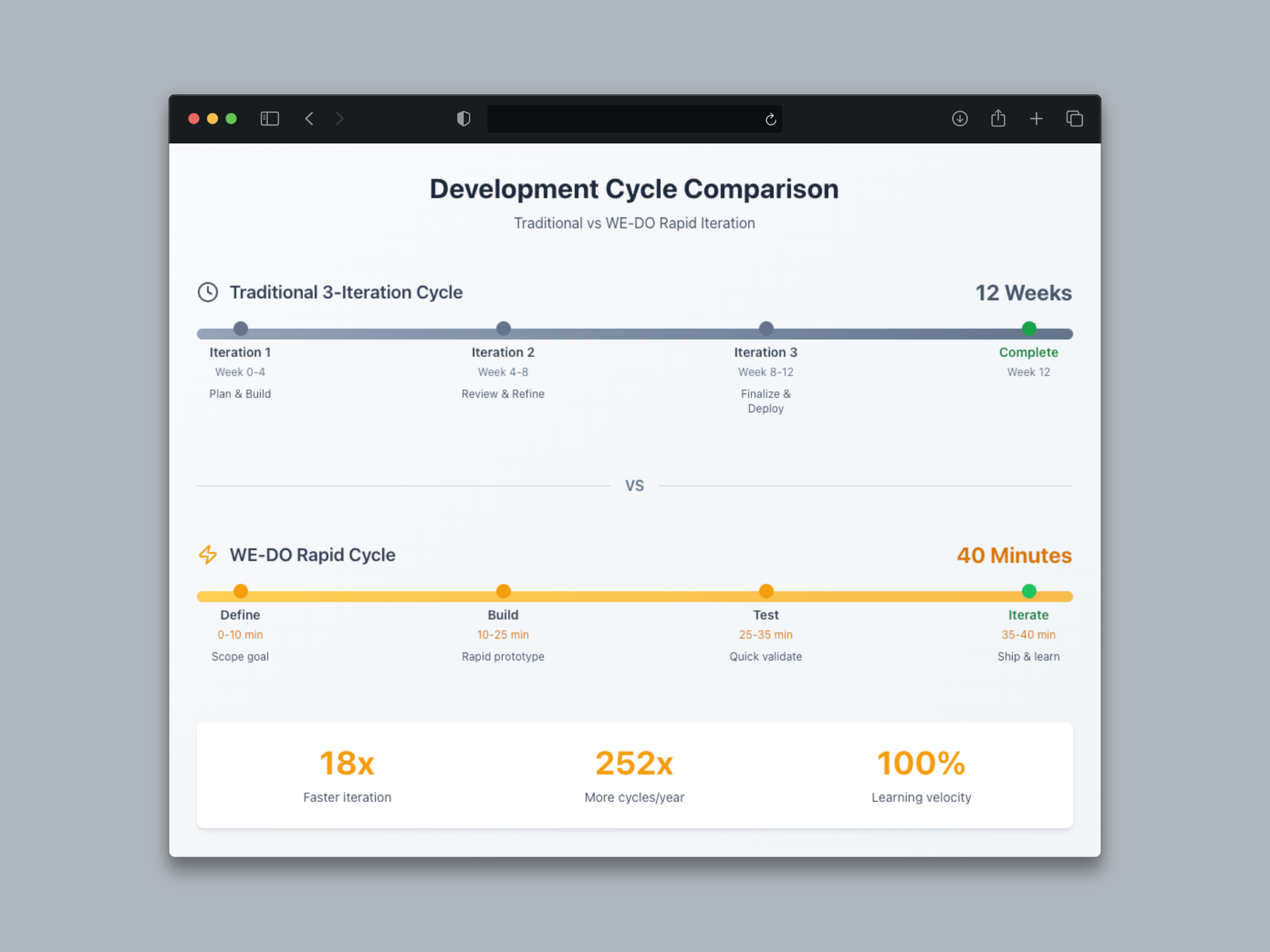The image size is (1270, 952).
Task: Click the forward navigation arrow
Action: (339, 118)
